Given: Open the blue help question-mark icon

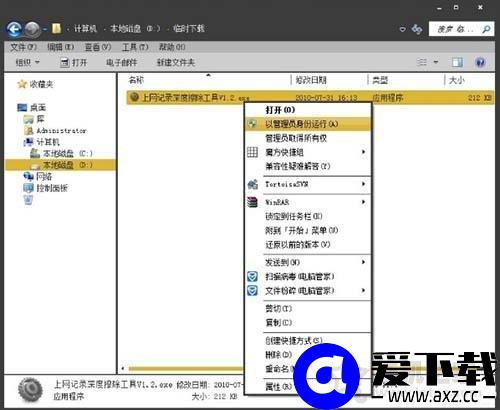Looking at the screenshot, I should [x=480, y=62].
